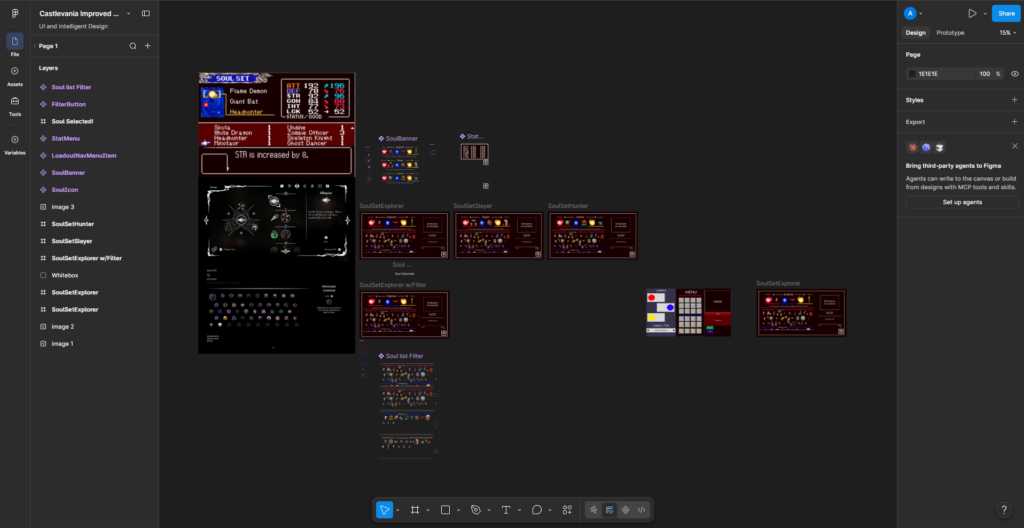Click the blue agent icon in banner

tap(926, 147)
